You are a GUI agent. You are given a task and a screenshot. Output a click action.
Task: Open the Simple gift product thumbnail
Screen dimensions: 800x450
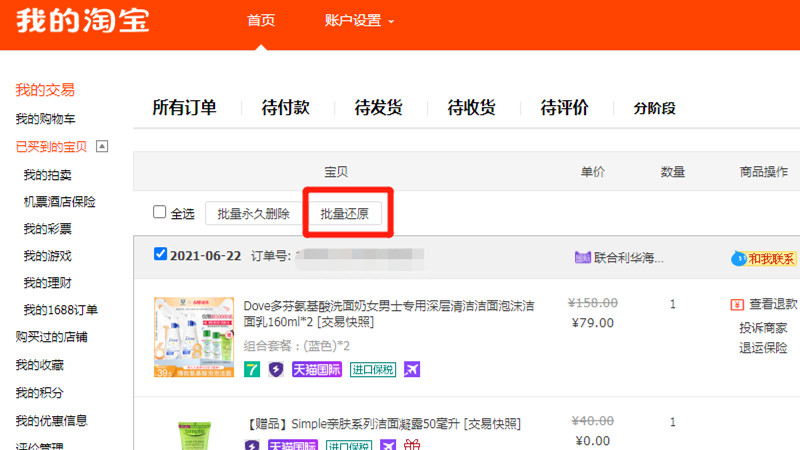point(194,435)
